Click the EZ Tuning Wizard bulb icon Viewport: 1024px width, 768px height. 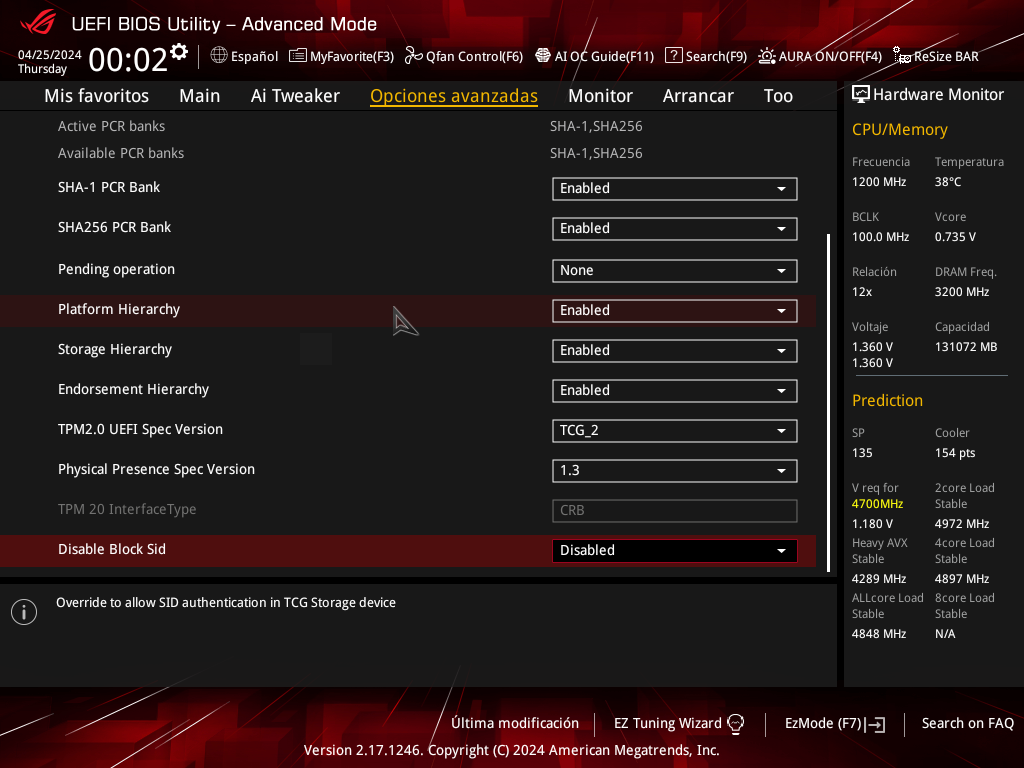pos(735,724)
